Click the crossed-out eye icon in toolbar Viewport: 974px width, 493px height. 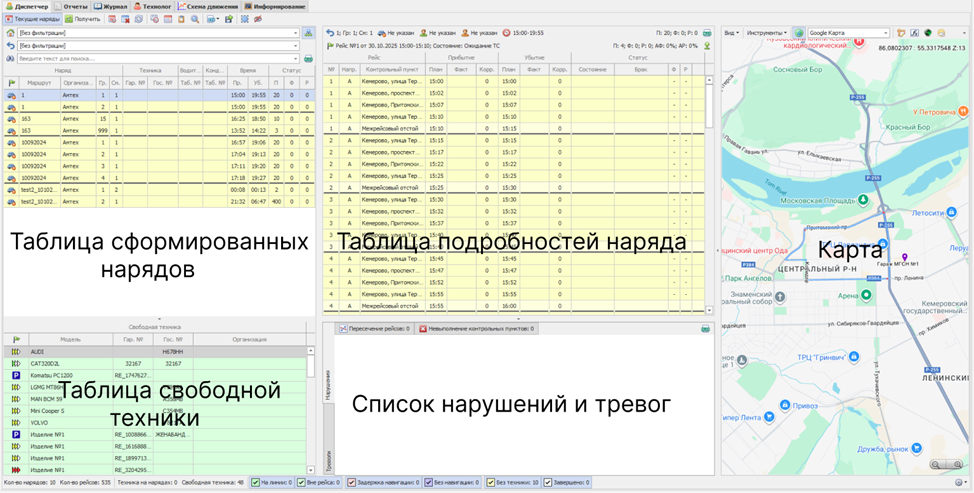point(260,19)
